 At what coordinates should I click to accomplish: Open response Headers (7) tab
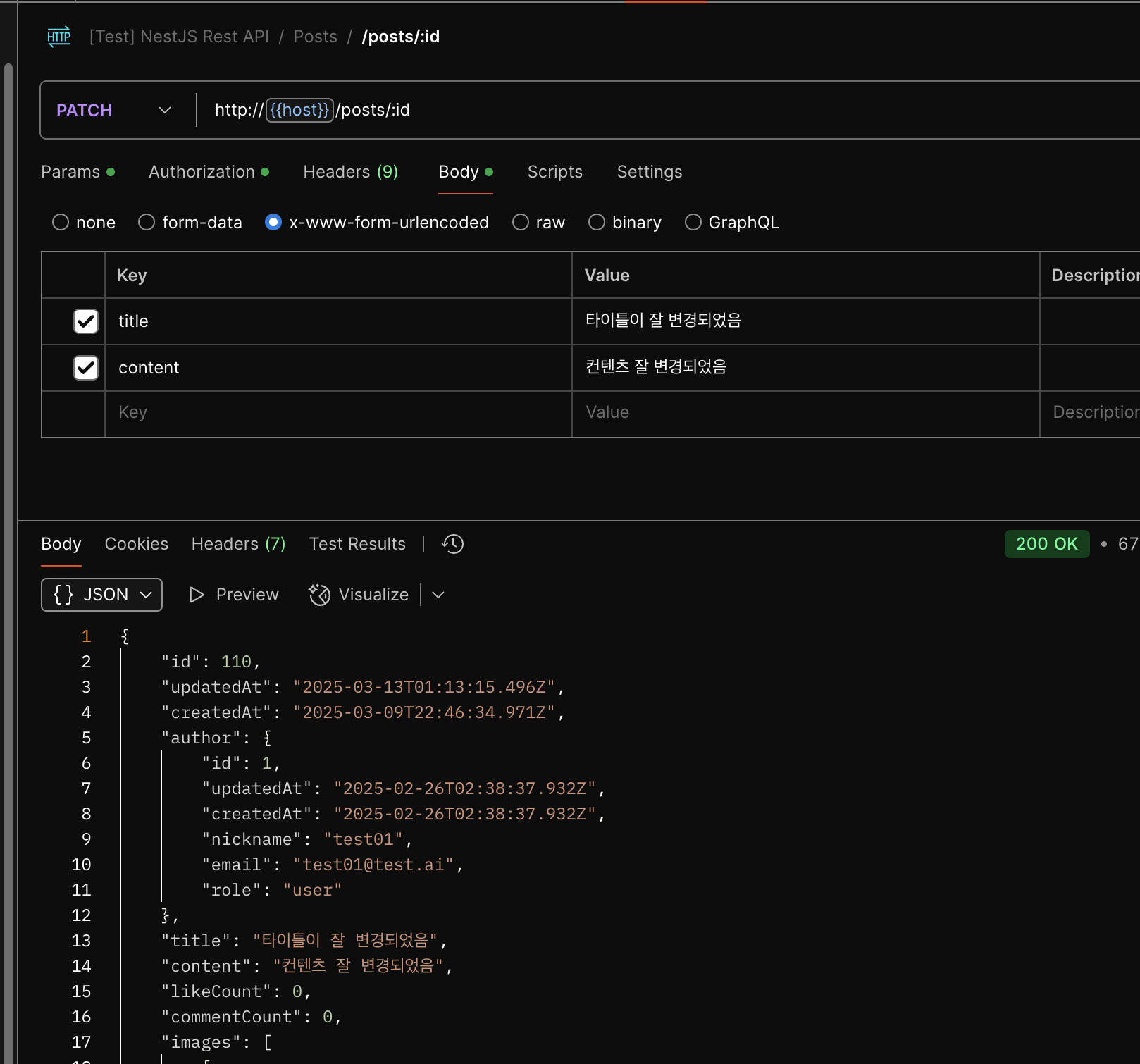(x=239, y=544)
